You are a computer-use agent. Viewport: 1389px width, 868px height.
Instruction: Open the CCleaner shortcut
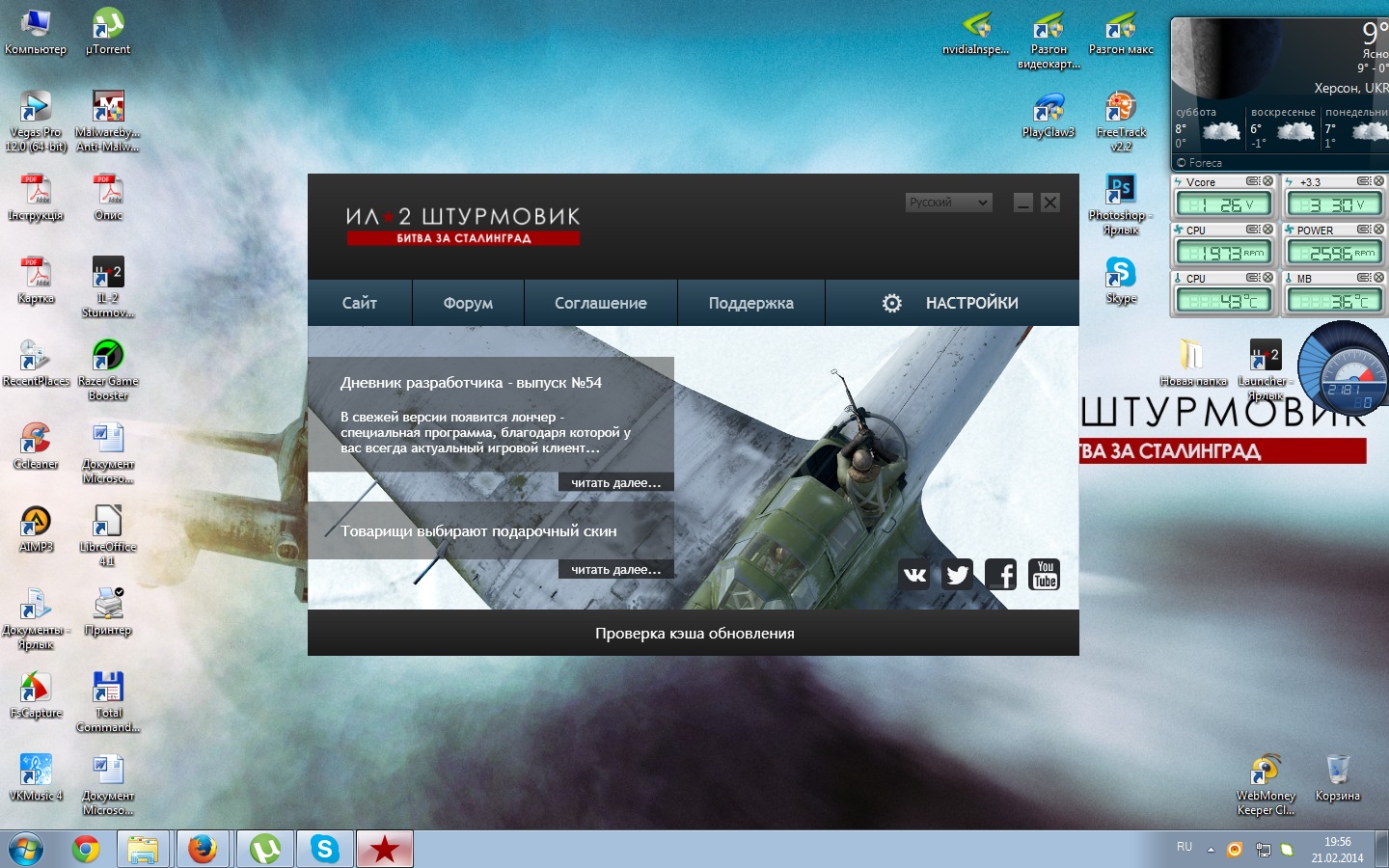pyautogui.click(x=36, y=447)
